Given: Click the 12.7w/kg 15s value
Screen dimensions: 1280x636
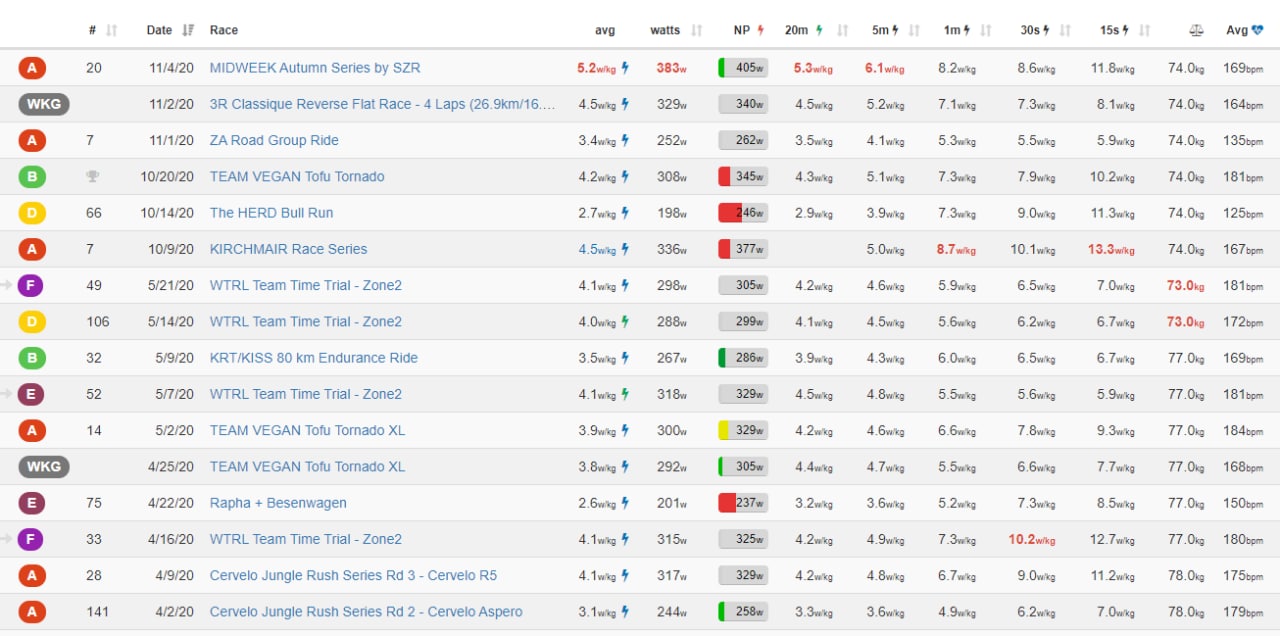Looking at the screenshot, I should 1113,540.
